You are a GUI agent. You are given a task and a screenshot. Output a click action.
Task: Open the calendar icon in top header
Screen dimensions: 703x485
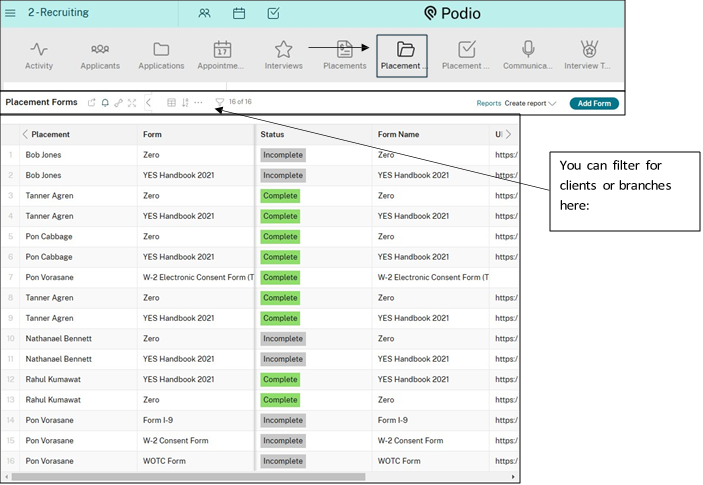(239, 13)
